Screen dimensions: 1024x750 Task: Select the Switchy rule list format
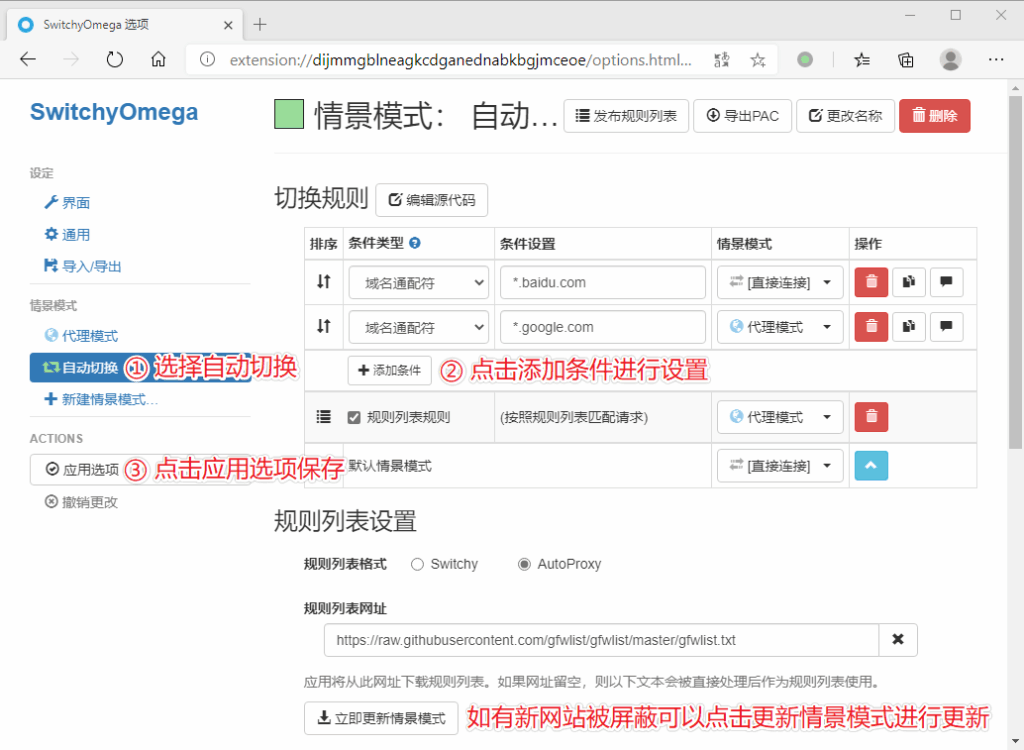click(417, 564)
